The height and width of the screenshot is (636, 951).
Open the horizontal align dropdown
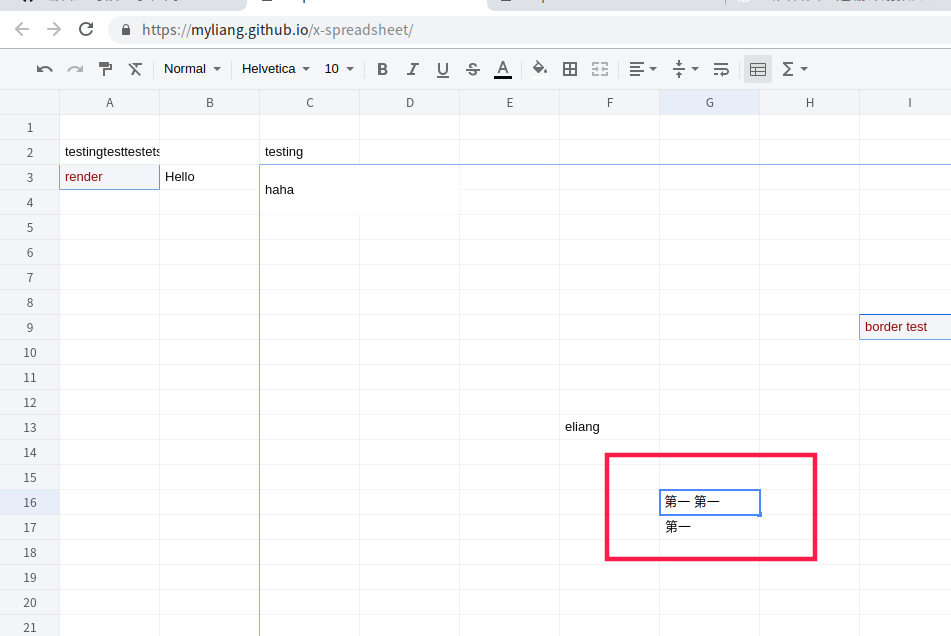point(640,69)
